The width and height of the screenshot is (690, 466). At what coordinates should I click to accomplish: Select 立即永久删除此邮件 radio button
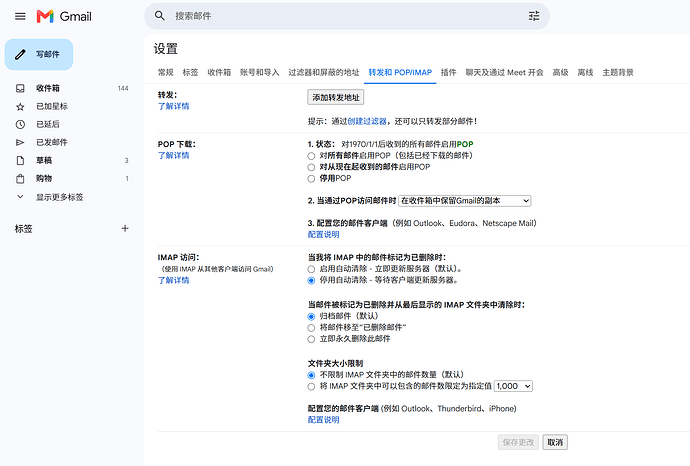click(311, 339)
